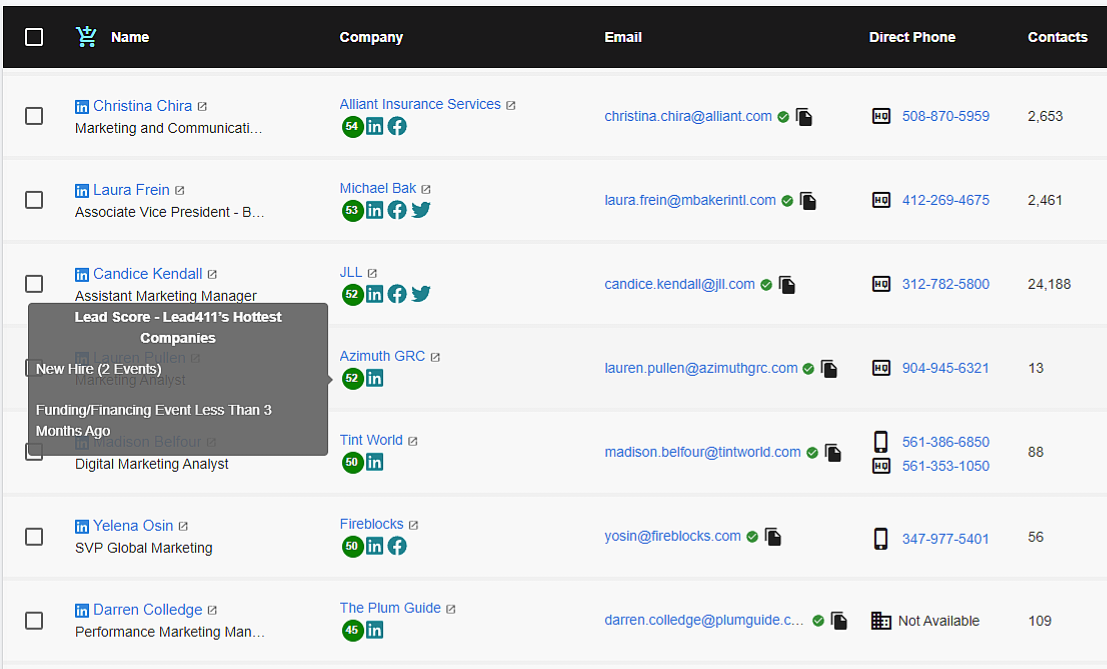Open Candice Kendall's LinkedIn profile icon

[x=82, y=275]
